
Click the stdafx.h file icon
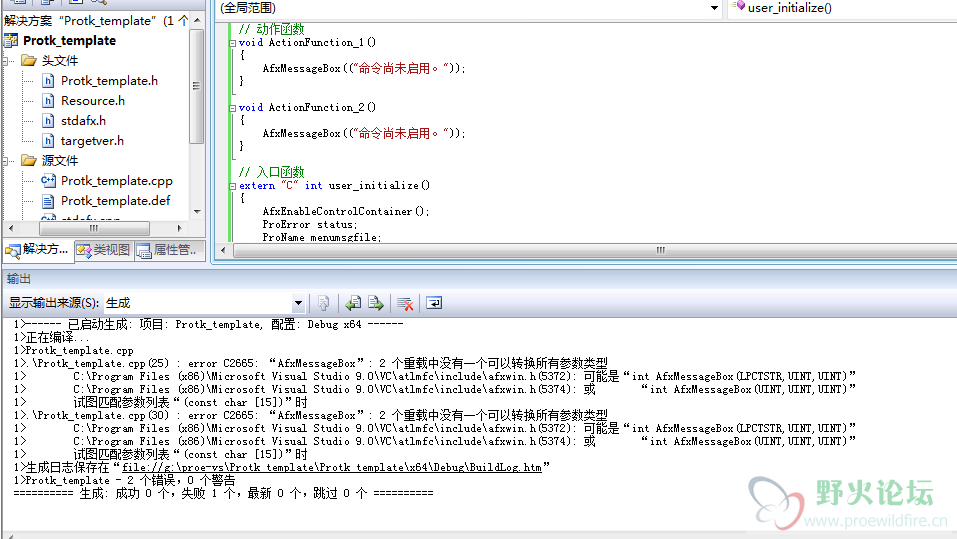(x=48, y=121)
